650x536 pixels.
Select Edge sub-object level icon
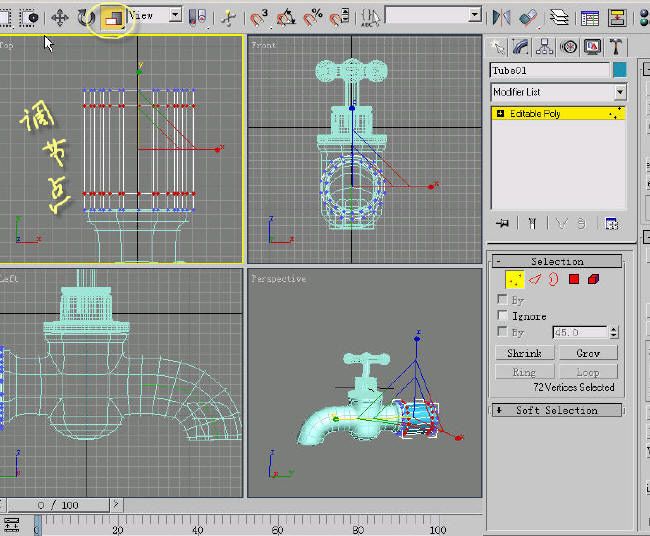(536, 280)
